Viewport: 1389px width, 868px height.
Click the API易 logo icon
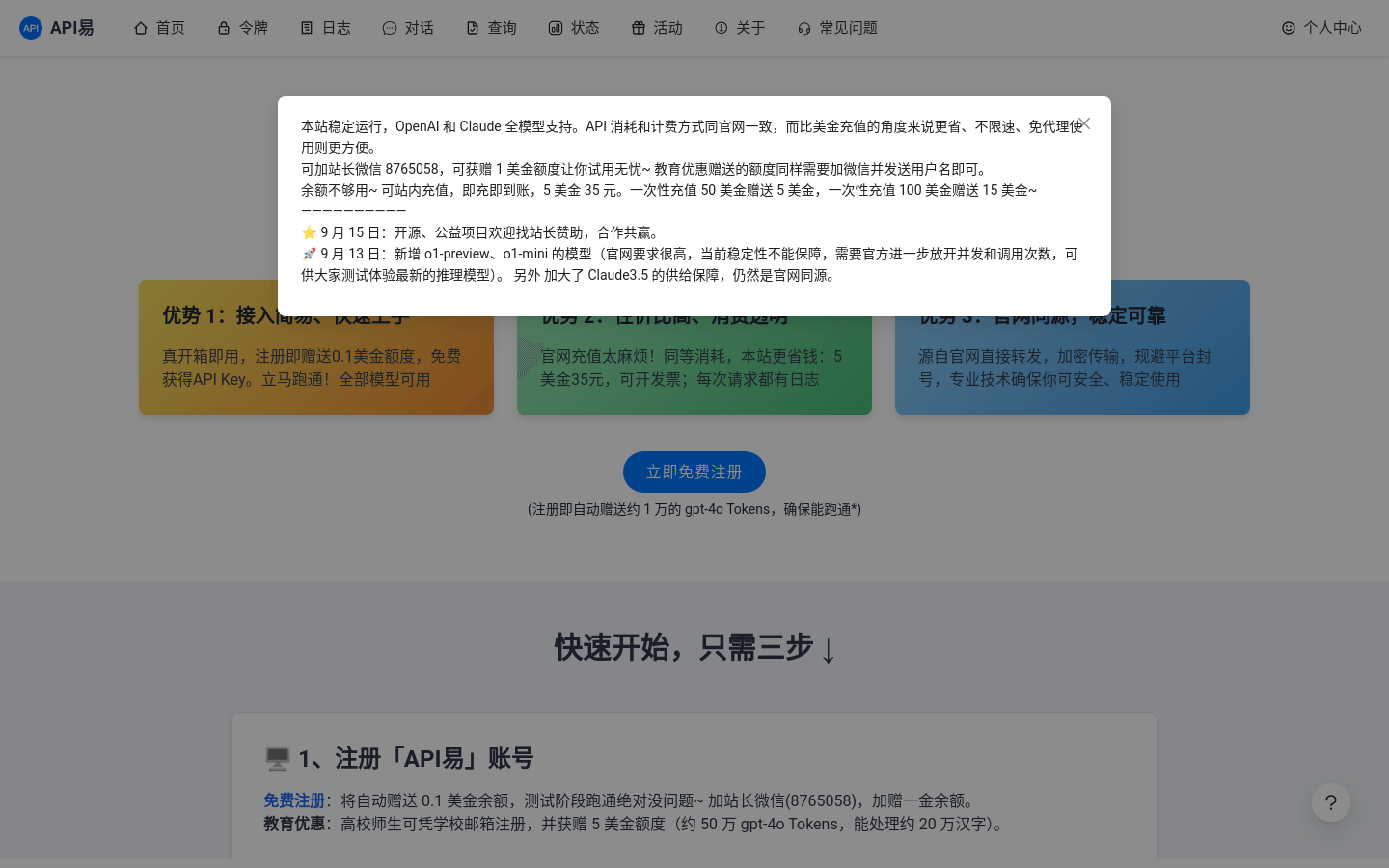point(31,28)
